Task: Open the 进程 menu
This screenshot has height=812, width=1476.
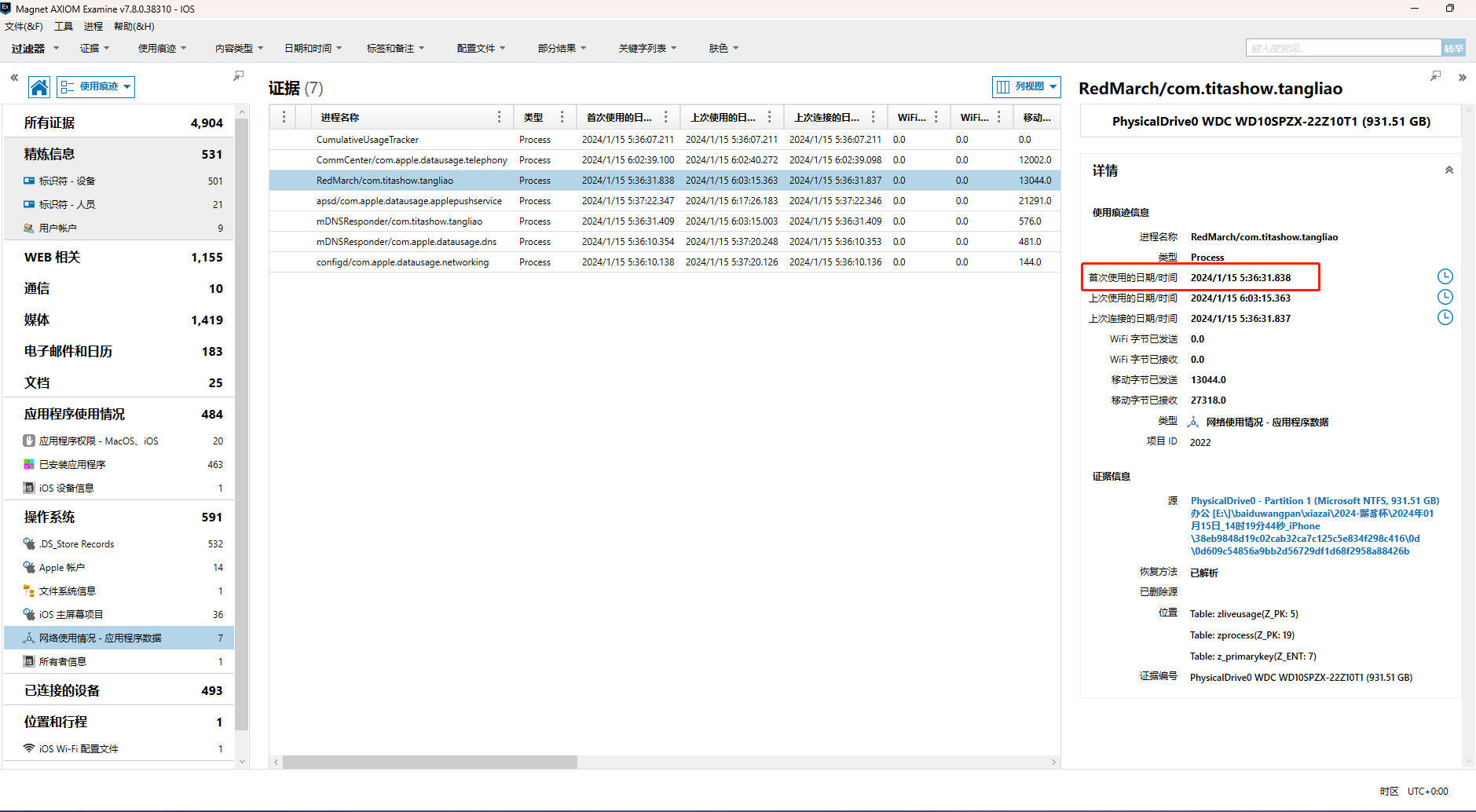Action: (x=93, y=26)
